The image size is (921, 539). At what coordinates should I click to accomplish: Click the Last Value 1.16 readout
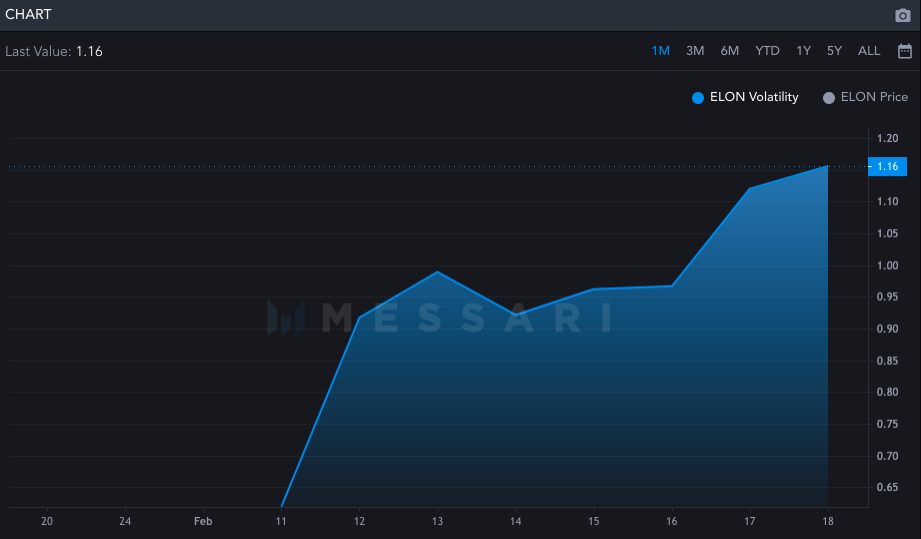pos(53,52)
